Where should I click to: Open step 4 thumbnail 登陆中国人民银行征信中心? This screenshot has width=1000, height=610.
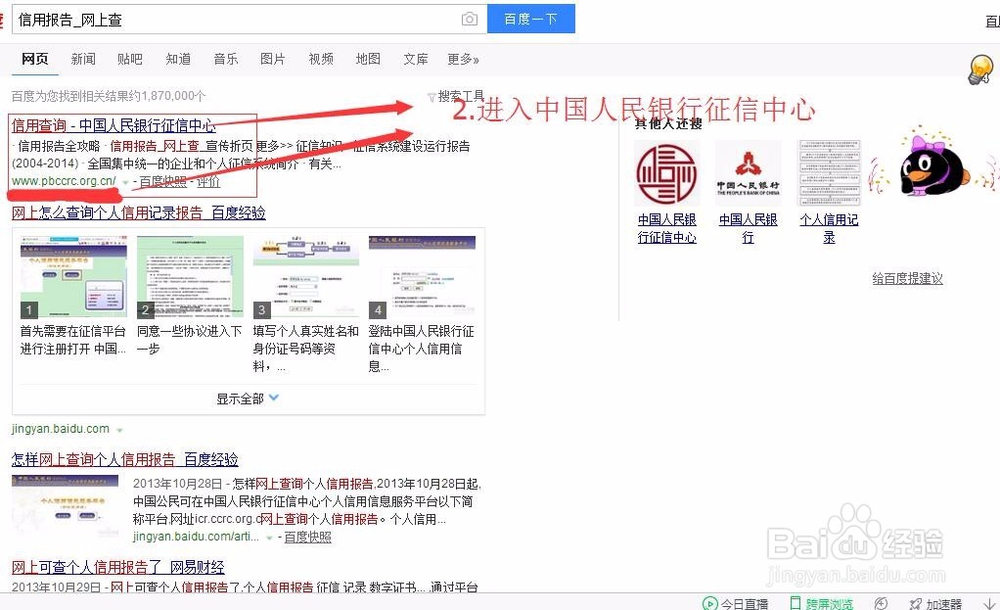[422, 277]
